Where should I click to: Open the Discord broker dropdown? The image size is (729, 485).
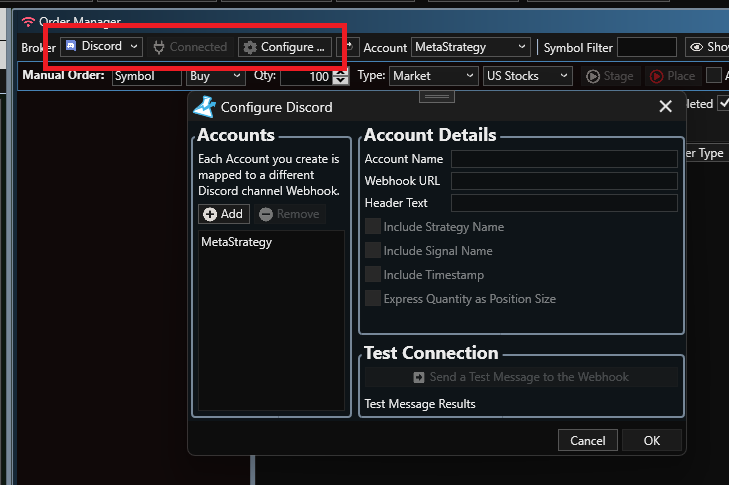[101, 47]
